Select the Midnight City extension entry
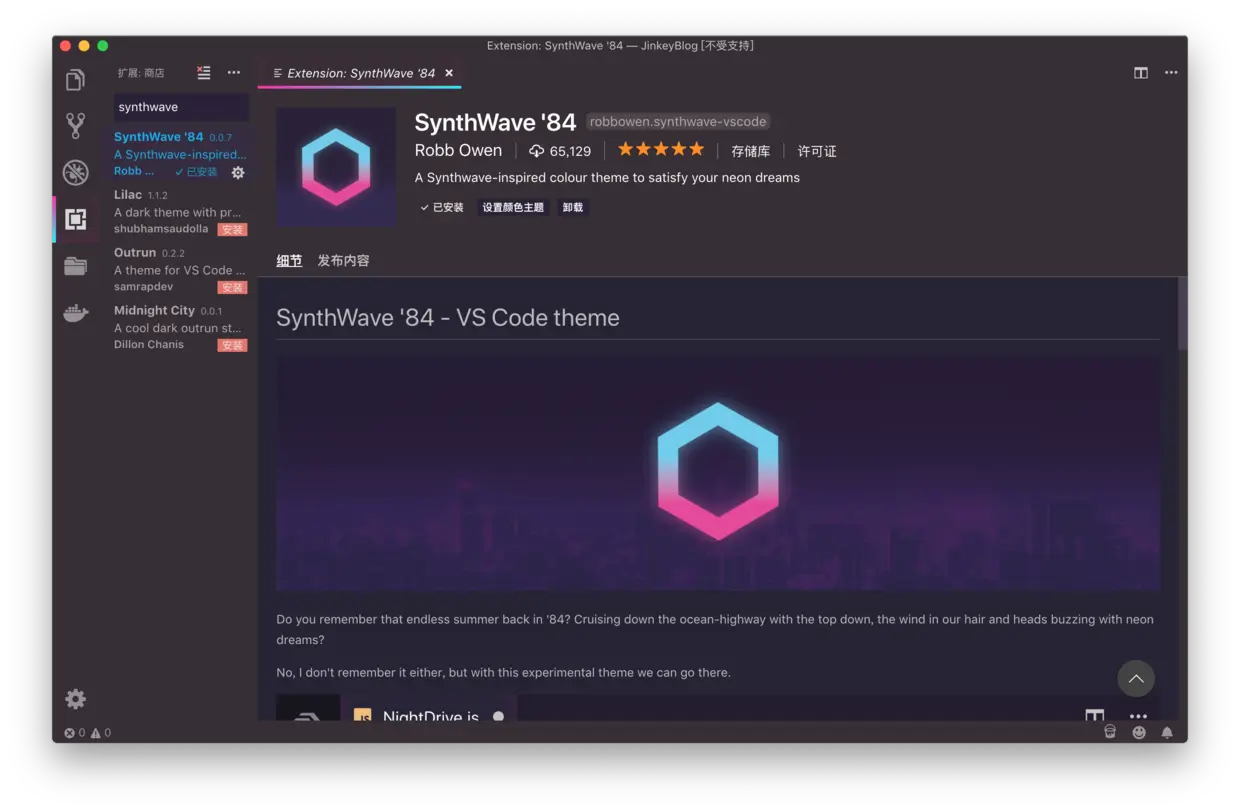1240x812 pixels. pyautogui.click(x=180, y=328)
